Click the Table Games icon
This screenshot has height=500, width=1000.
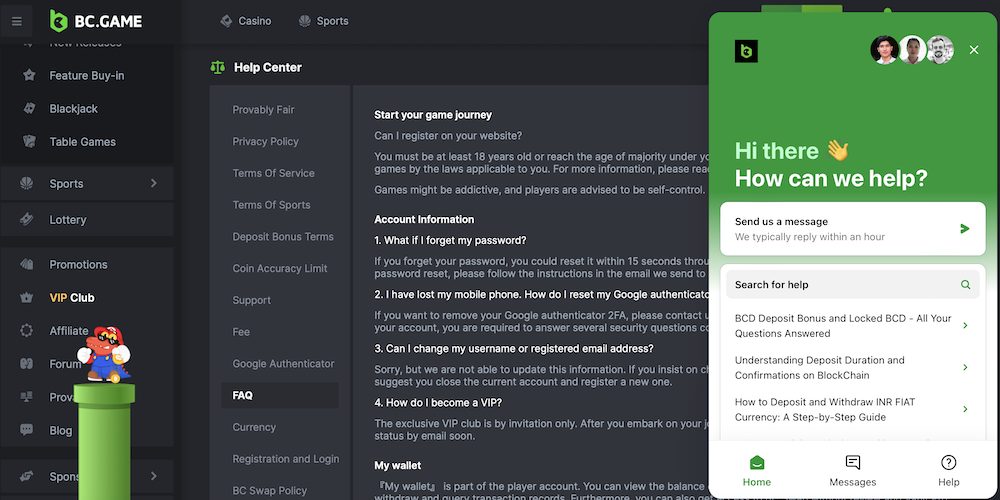click(x=29, y=142)
